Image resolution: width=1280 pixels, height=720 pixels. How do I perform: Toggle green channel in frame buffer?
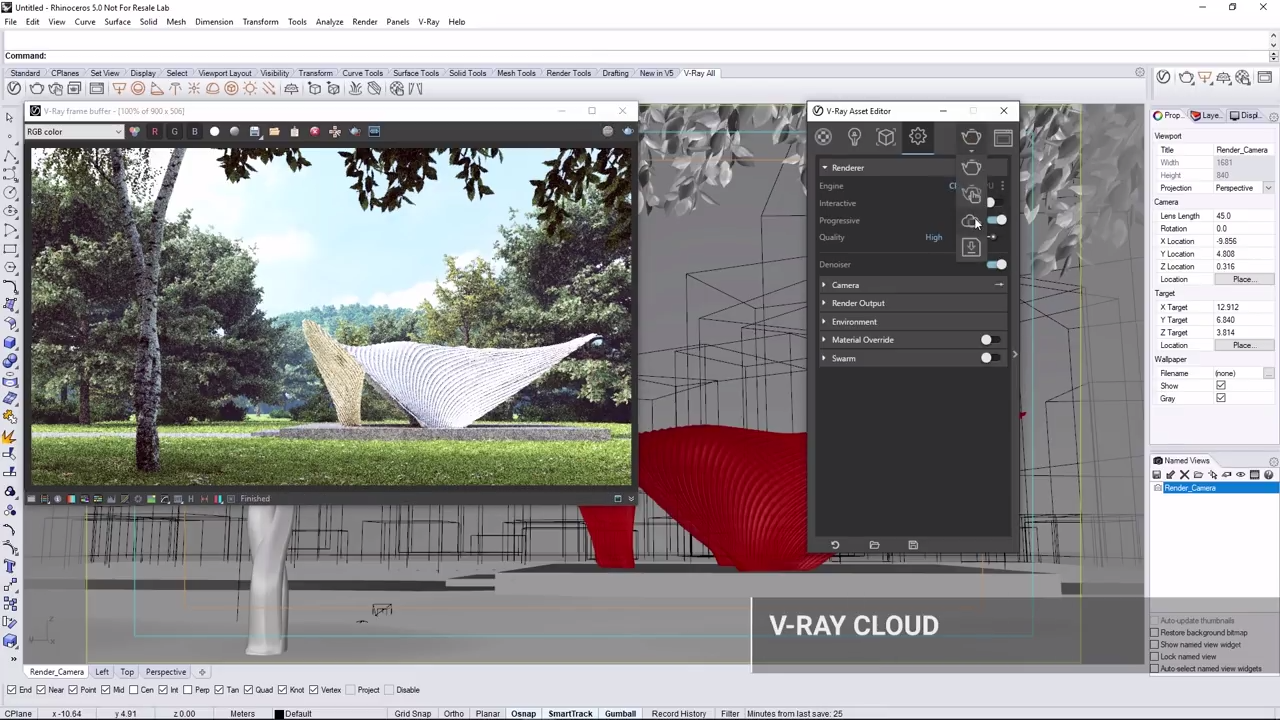174,132
